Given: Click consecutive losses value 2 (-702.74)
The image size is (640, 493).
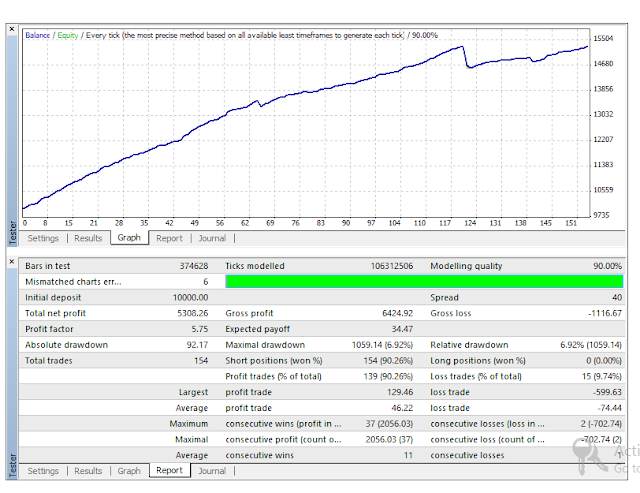Looking at the screenshot, I should [601, 424].
